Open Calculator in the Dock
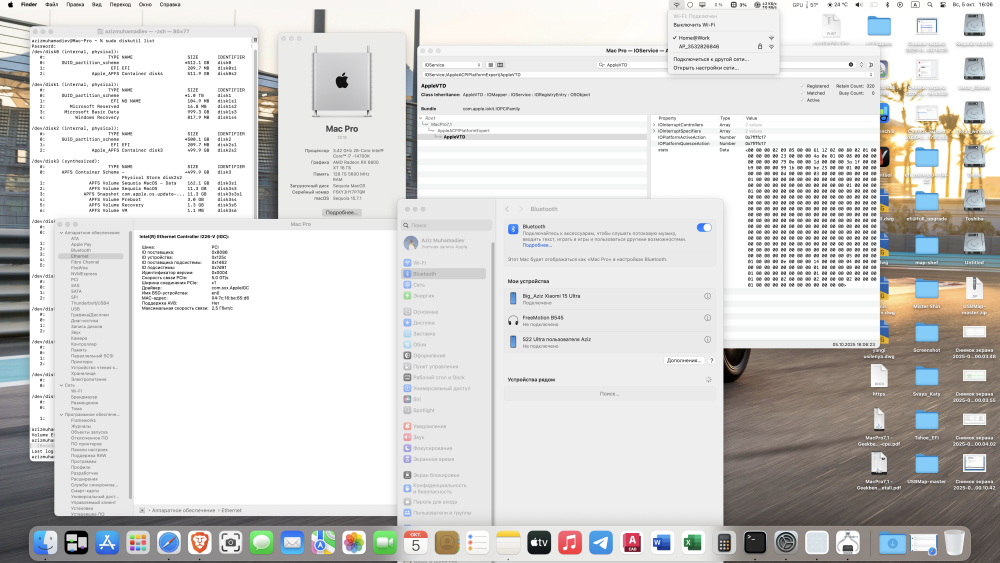Screen dimensions: 1000x563 724,543
